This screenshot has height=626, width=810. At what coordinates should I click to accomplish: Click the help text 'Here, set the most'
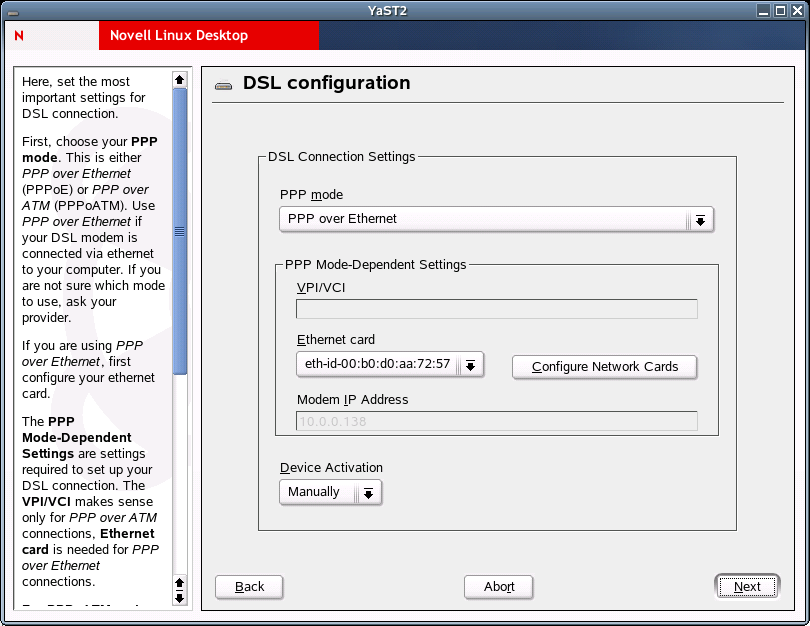(x=75, y=82)
